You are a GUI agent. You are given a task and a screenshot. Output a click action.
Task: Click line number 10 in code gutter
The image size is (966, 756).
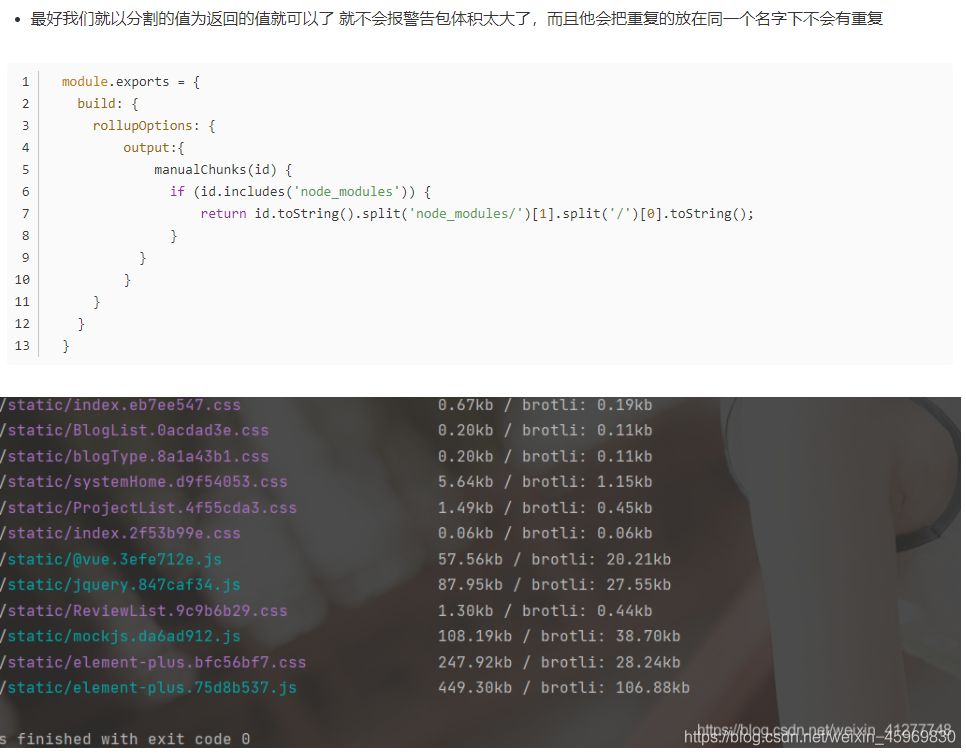tap(22, 280)
